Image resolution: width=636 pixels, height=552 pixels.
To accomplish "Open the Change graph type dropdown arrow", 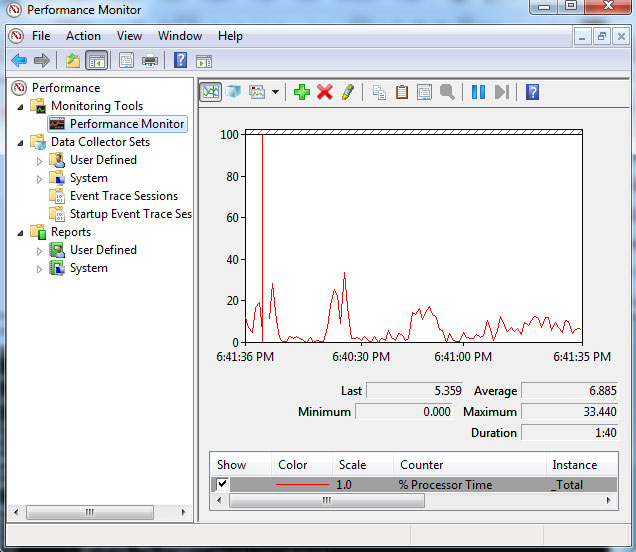I will [x=276, y=92].
